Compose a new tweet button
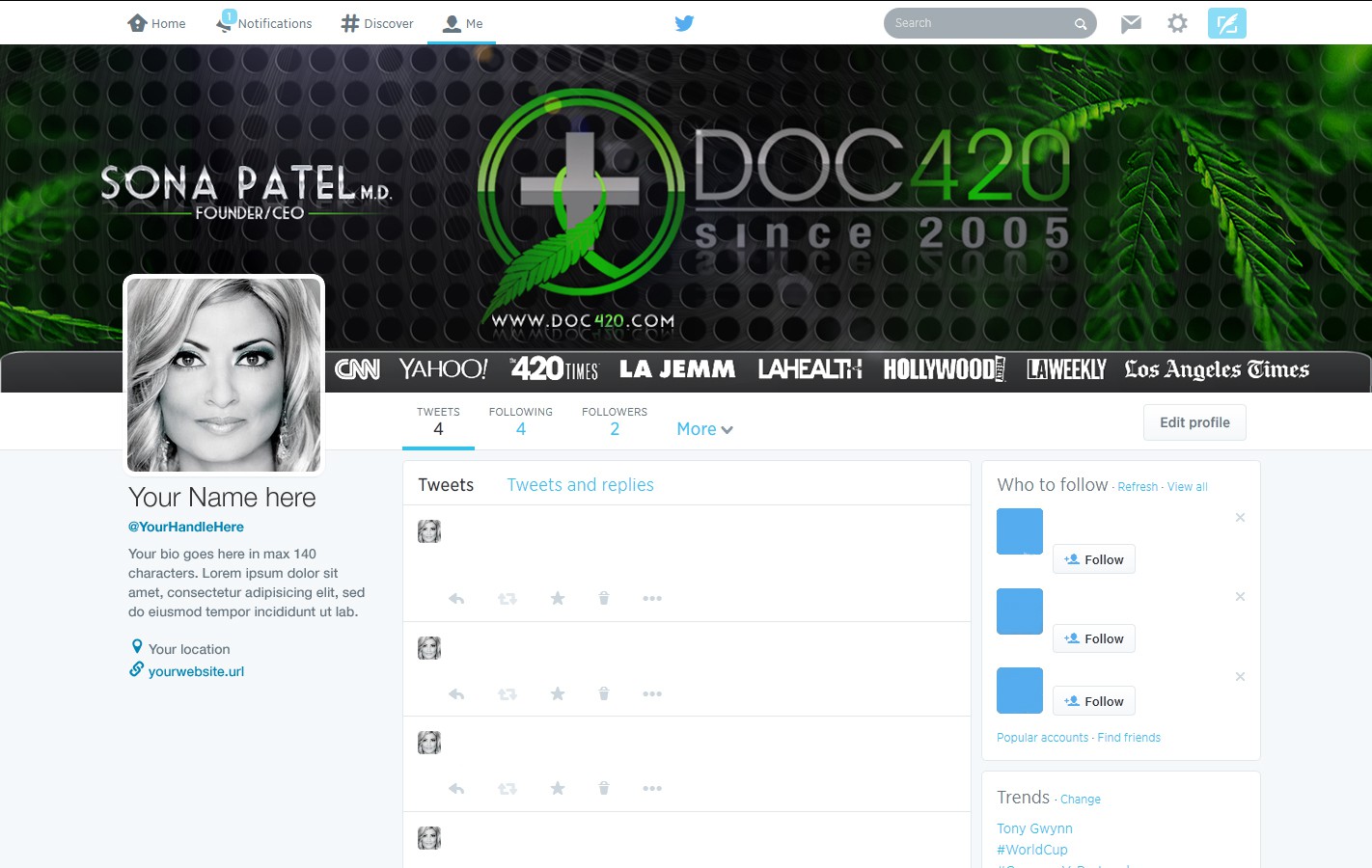This screenshot has width=1372, height=868. [1227, 23]
